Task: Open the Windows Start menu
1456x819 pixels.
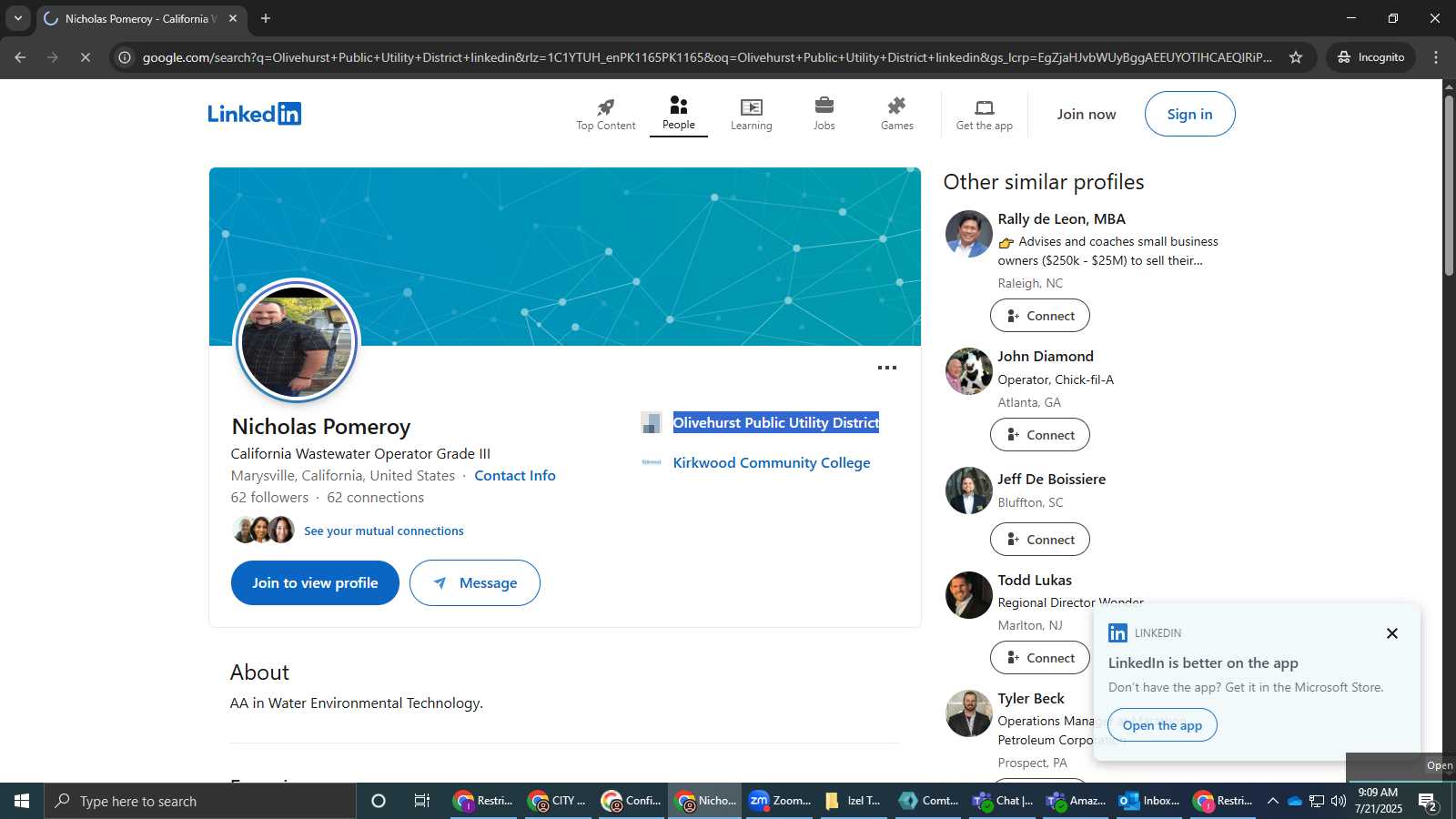Action: coord(22,801)
